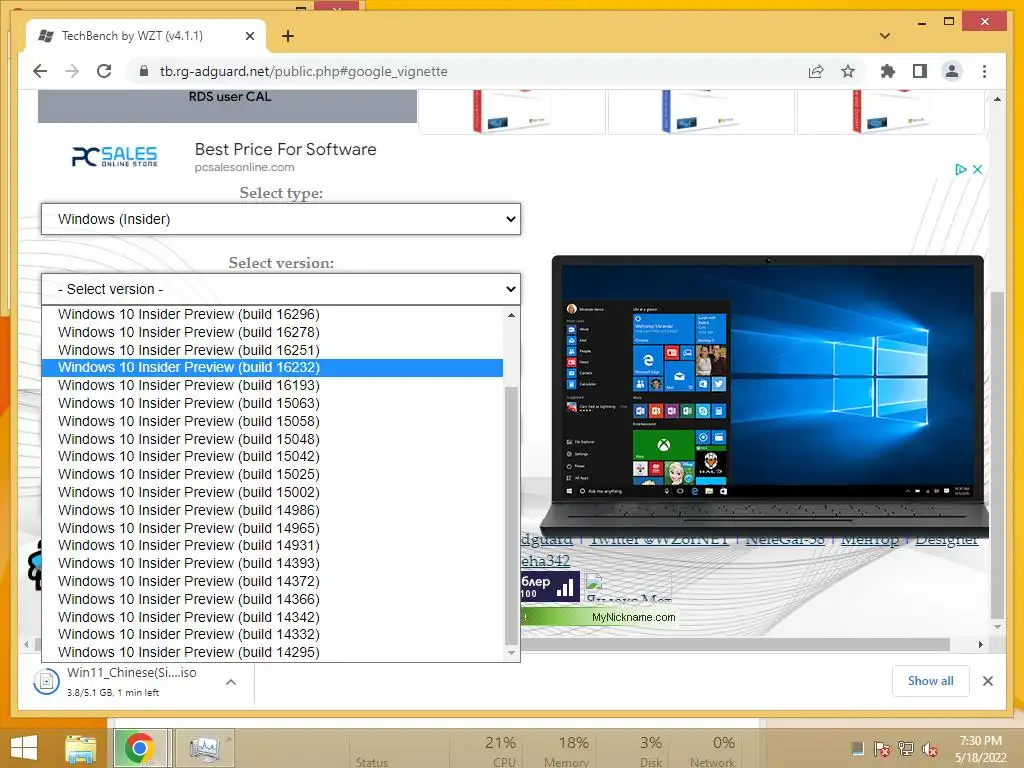Click the network tray icon
The height and width of the screenshot is (768, 1024).
[906, 749]
